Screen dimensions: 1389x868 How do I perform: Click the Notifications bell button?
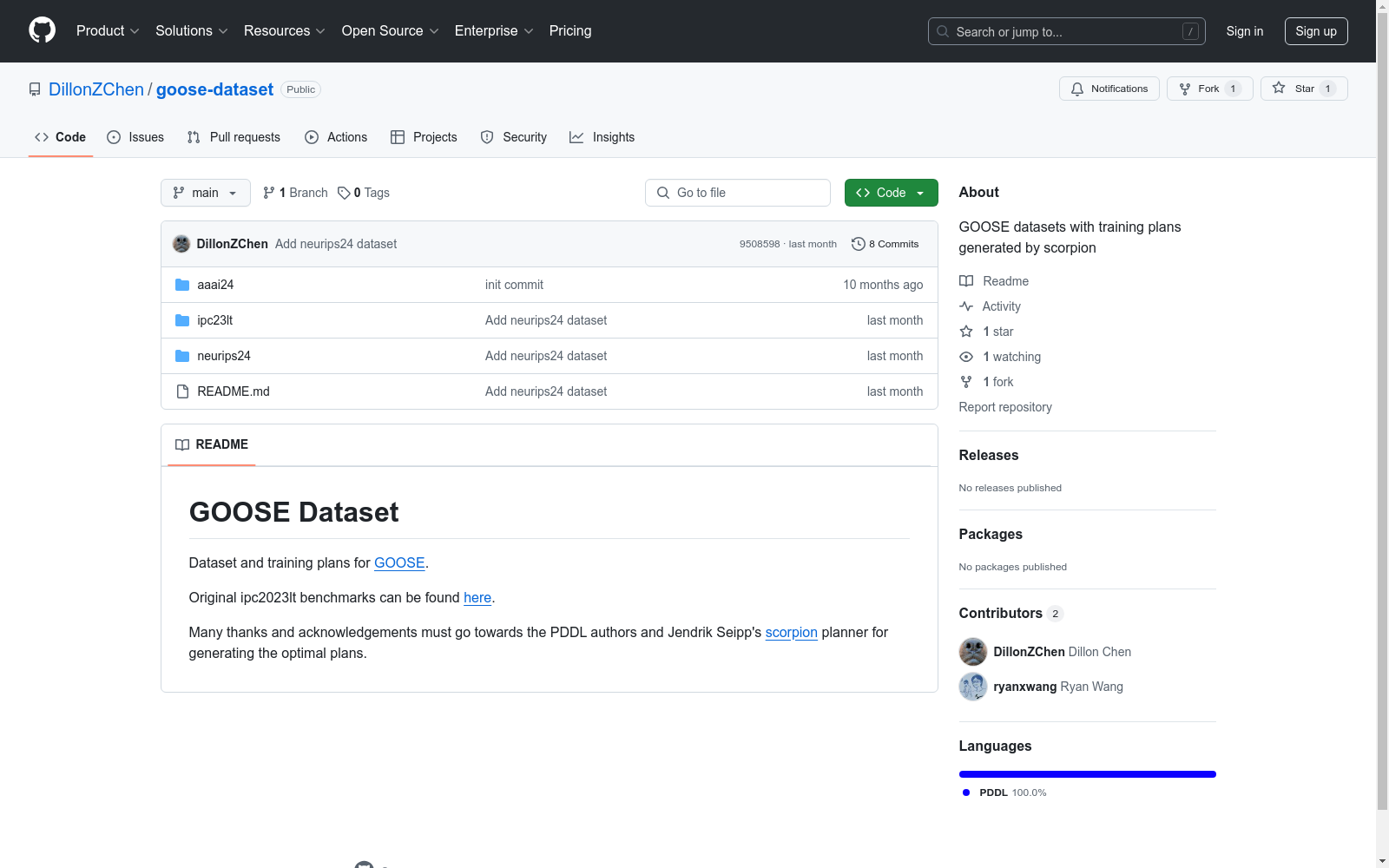tap(1109, 89)
